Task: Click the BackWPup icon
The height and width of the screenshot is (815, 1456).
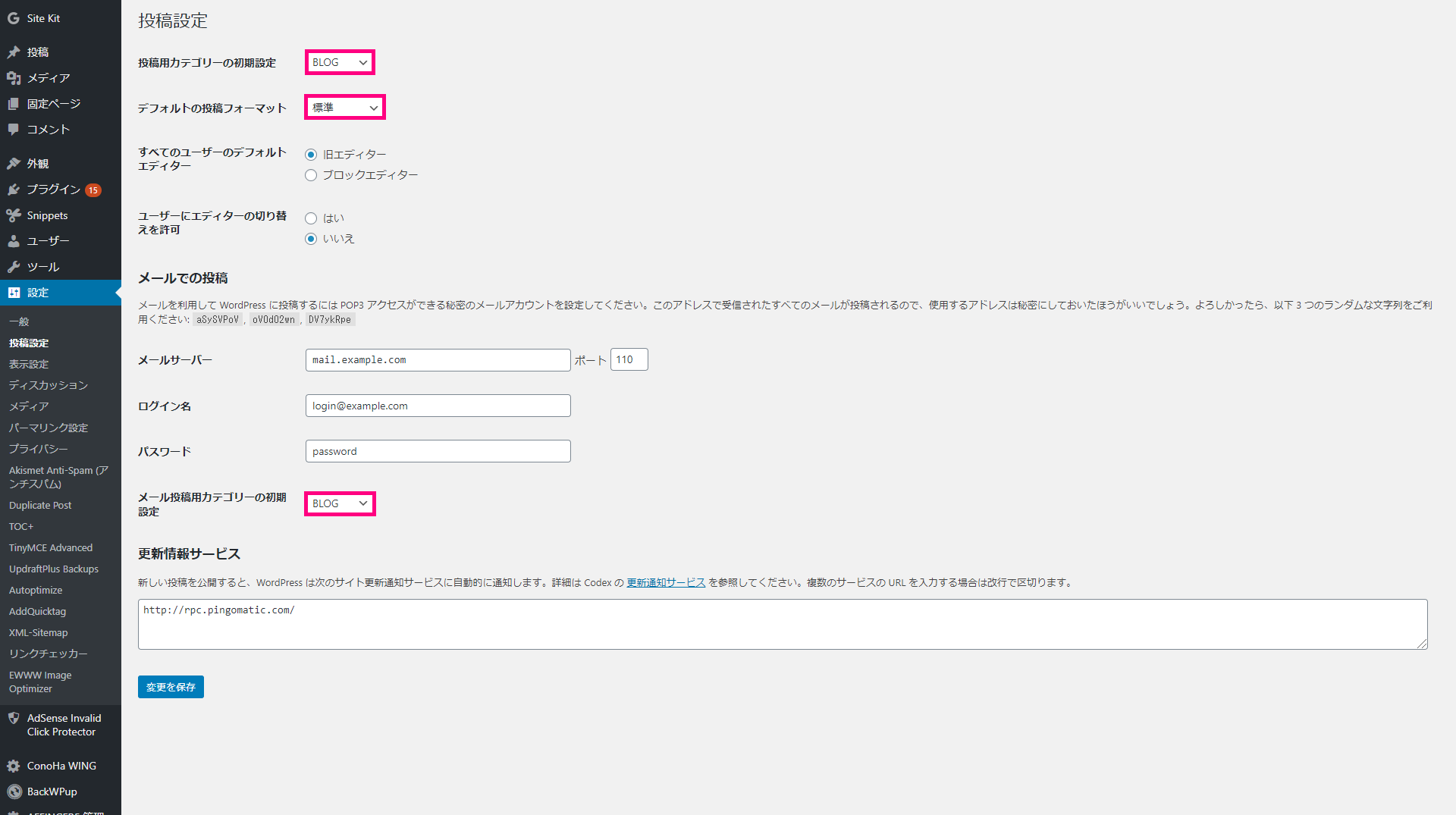Action: [14, 791]
